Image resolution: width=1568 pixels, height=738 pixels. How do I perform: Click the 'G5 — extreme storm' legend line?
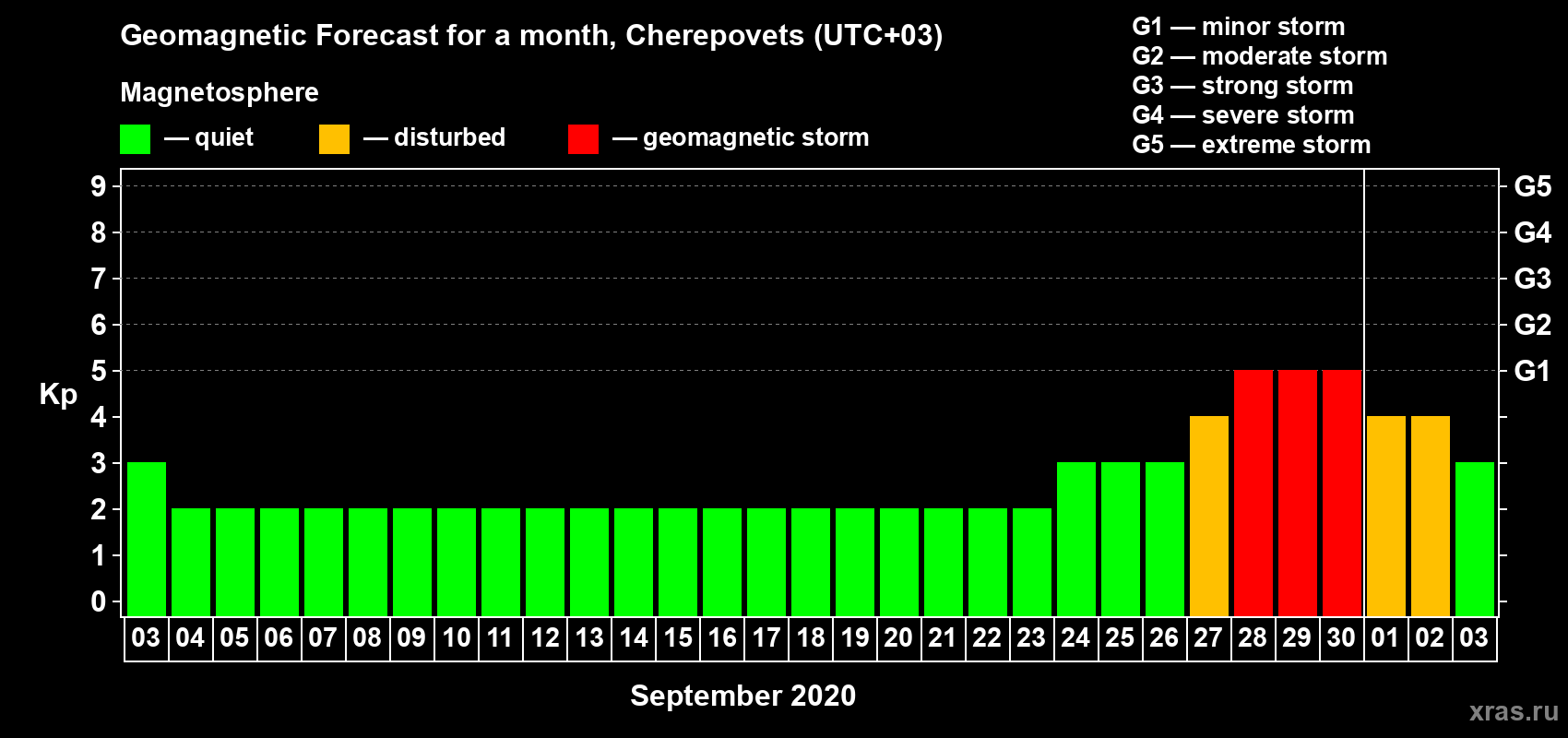[1252, 145]
